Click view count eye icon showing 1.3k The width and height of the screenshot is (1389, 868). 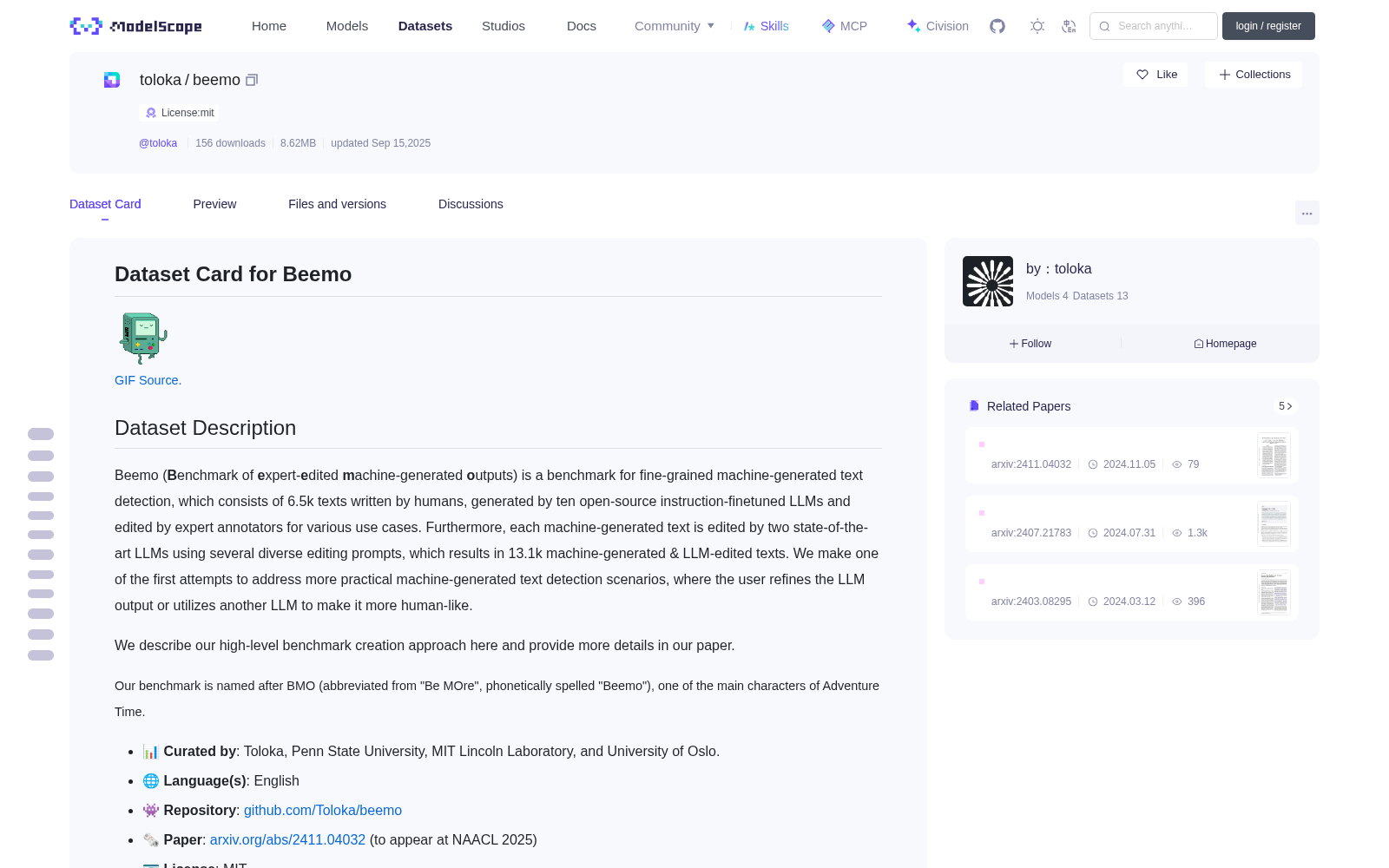pos(1177,533)
